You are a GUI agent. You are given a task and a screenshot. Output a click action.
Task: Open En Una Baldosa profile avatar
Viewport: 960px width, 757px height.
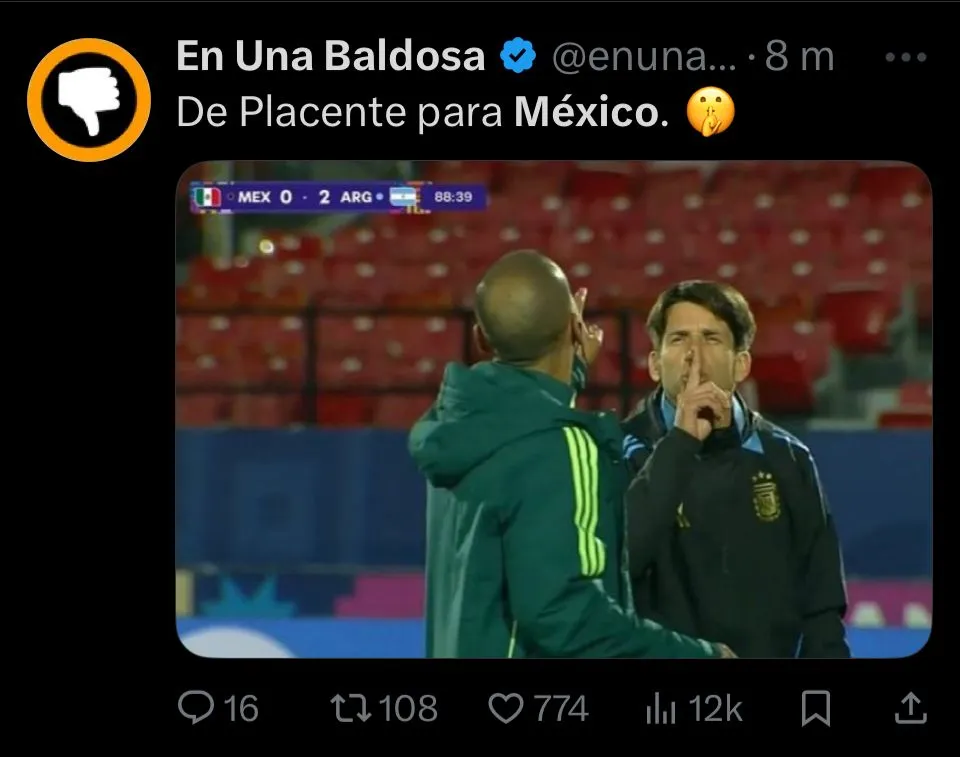89,100
